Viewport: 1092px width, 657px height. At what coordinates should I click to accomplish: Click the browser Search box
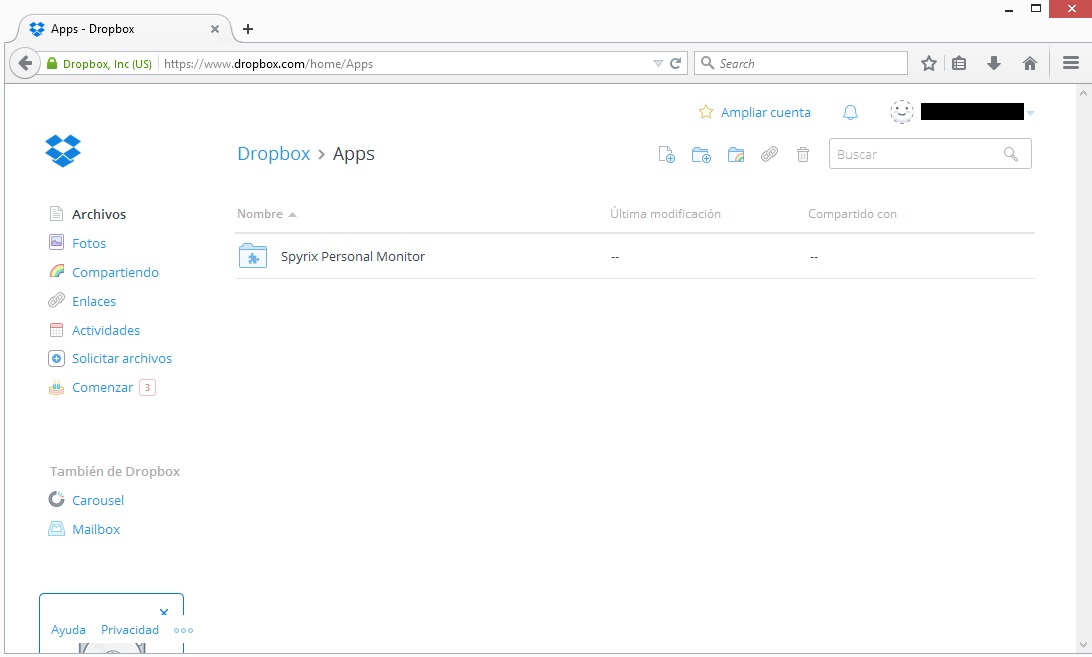801,63
